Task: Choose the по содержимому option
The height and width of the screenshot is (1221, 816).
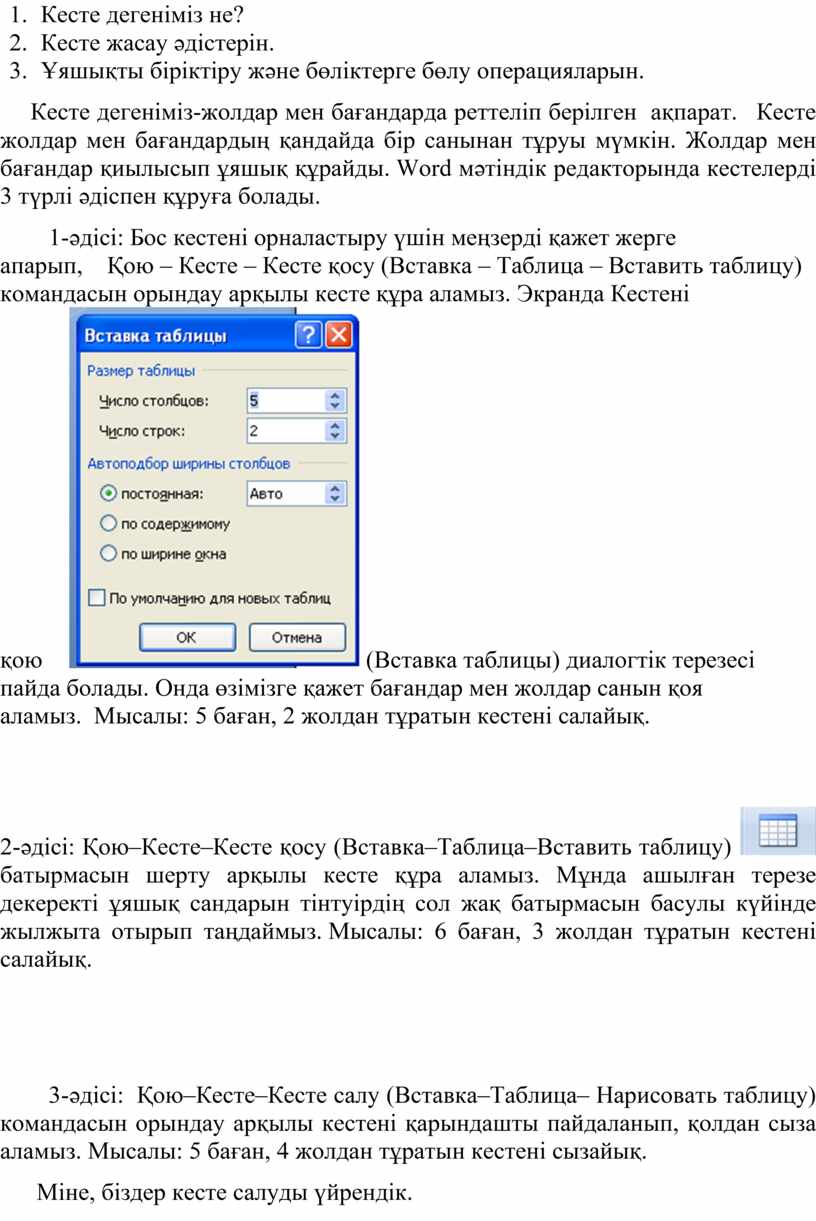Action: click(108, 523)
